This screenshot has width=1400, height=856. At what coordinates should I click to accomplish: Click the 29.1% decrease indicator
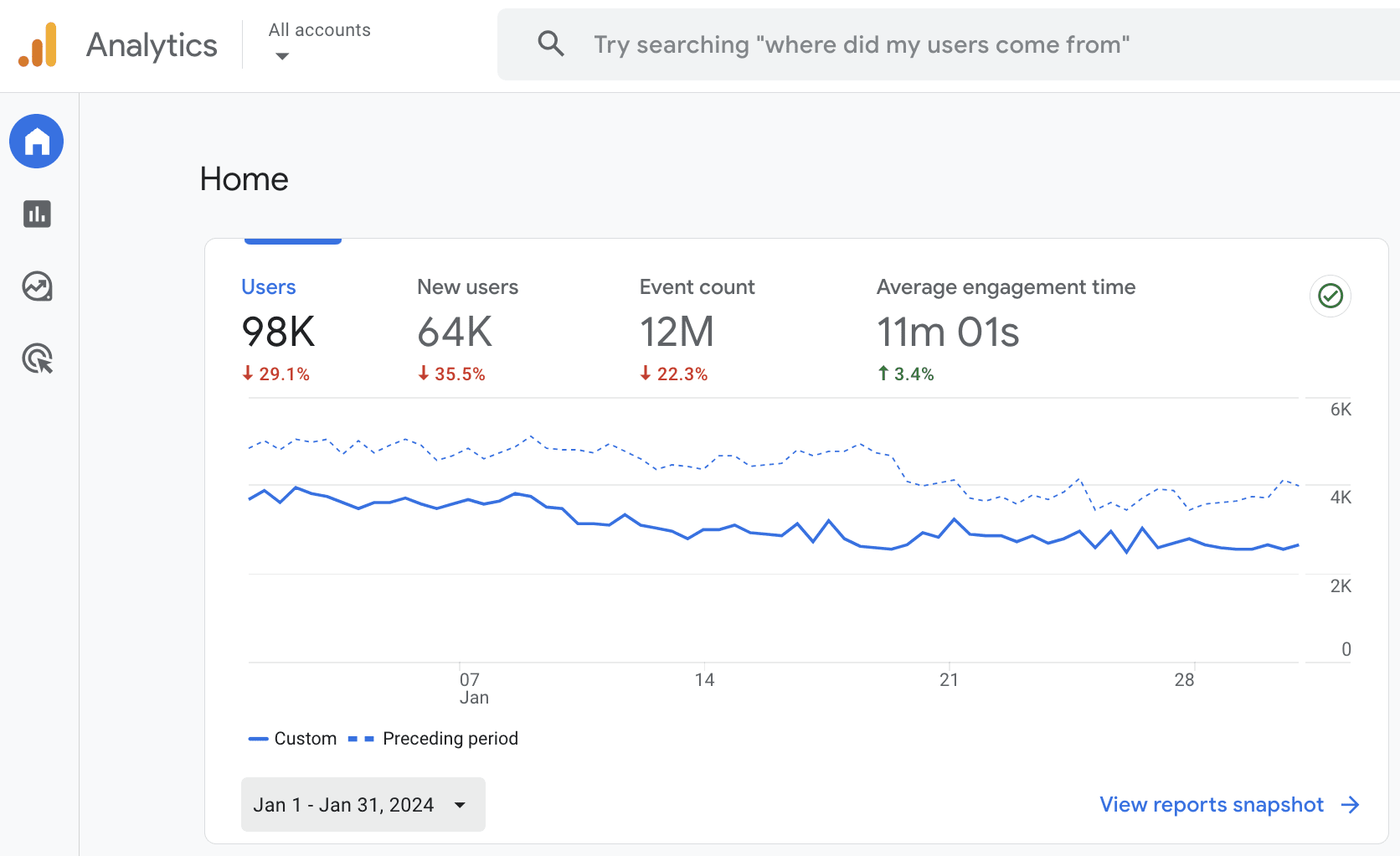tap(276, 374)
